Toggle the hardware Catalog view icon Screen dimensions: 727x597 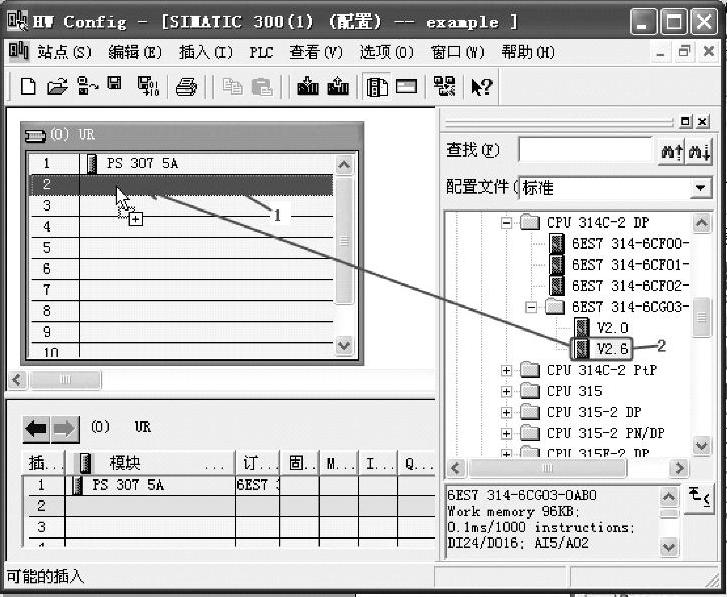click(x=377, y=87)
